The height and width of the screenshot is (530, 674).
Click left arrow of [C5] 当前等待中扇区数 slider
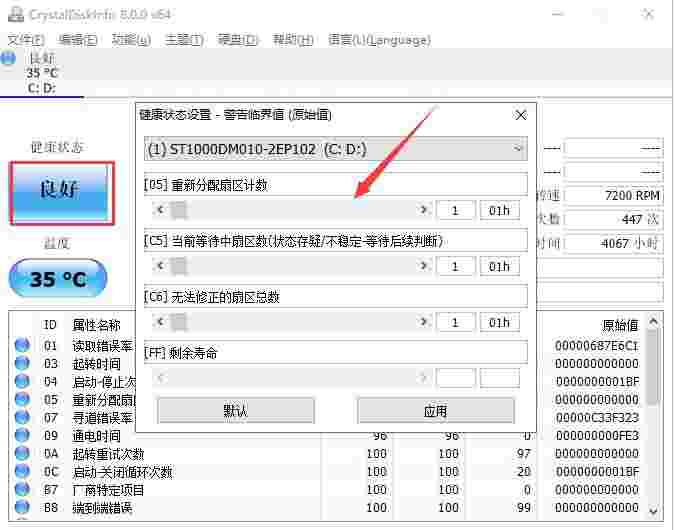pyautogui.click(x=160, y=266)
